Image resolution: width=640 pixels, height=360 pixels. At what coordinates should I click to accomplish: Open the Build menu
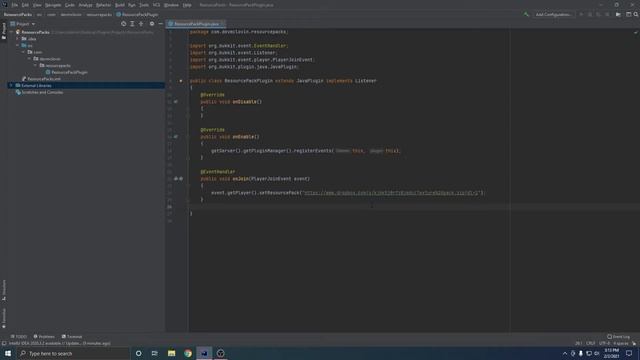pyautogui.click(x=120, y=5)
